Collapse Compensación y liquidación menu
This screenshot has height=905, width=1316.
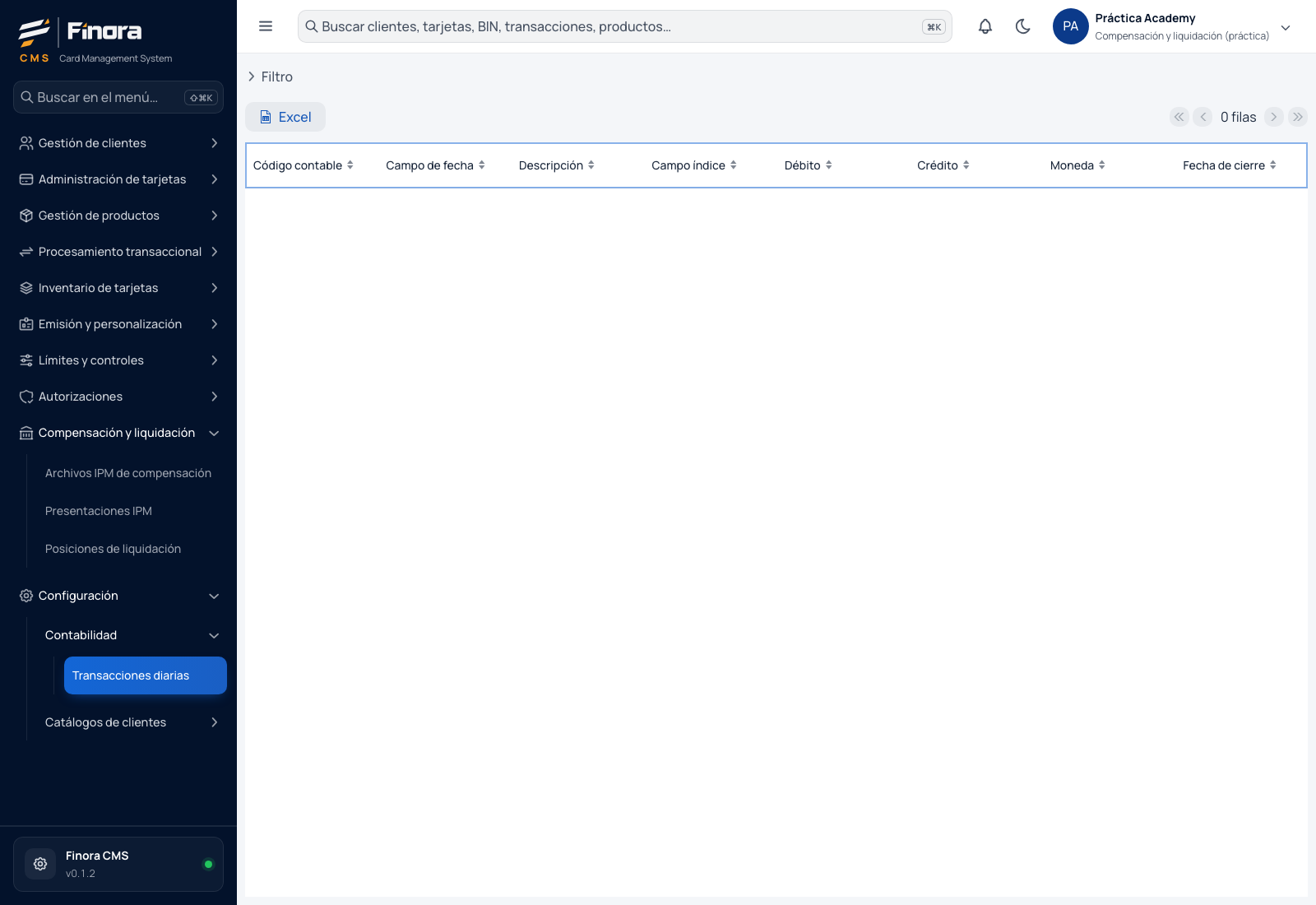coord(118,433)
